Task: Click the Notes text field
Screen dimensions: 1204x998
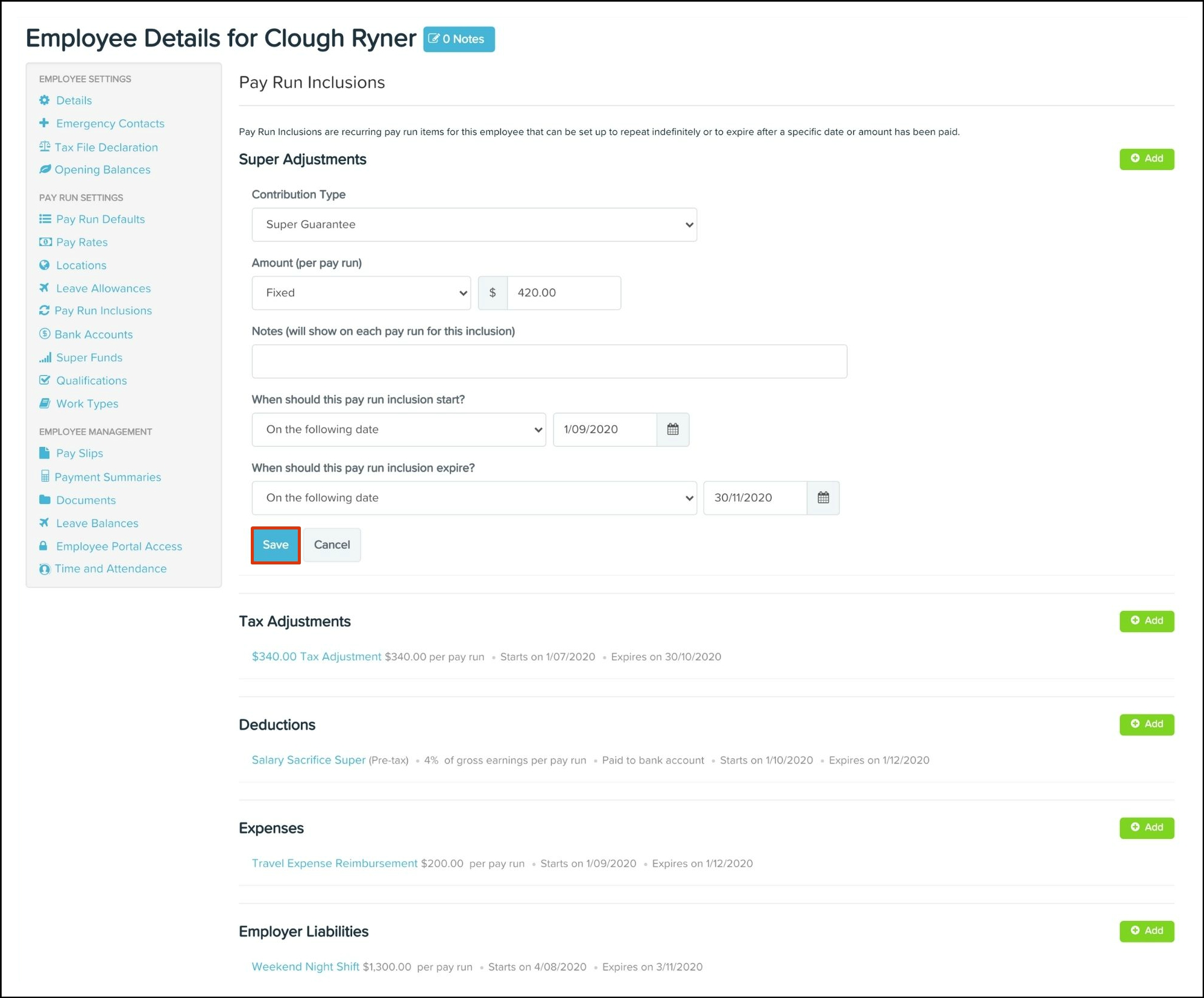Action: 549,361
